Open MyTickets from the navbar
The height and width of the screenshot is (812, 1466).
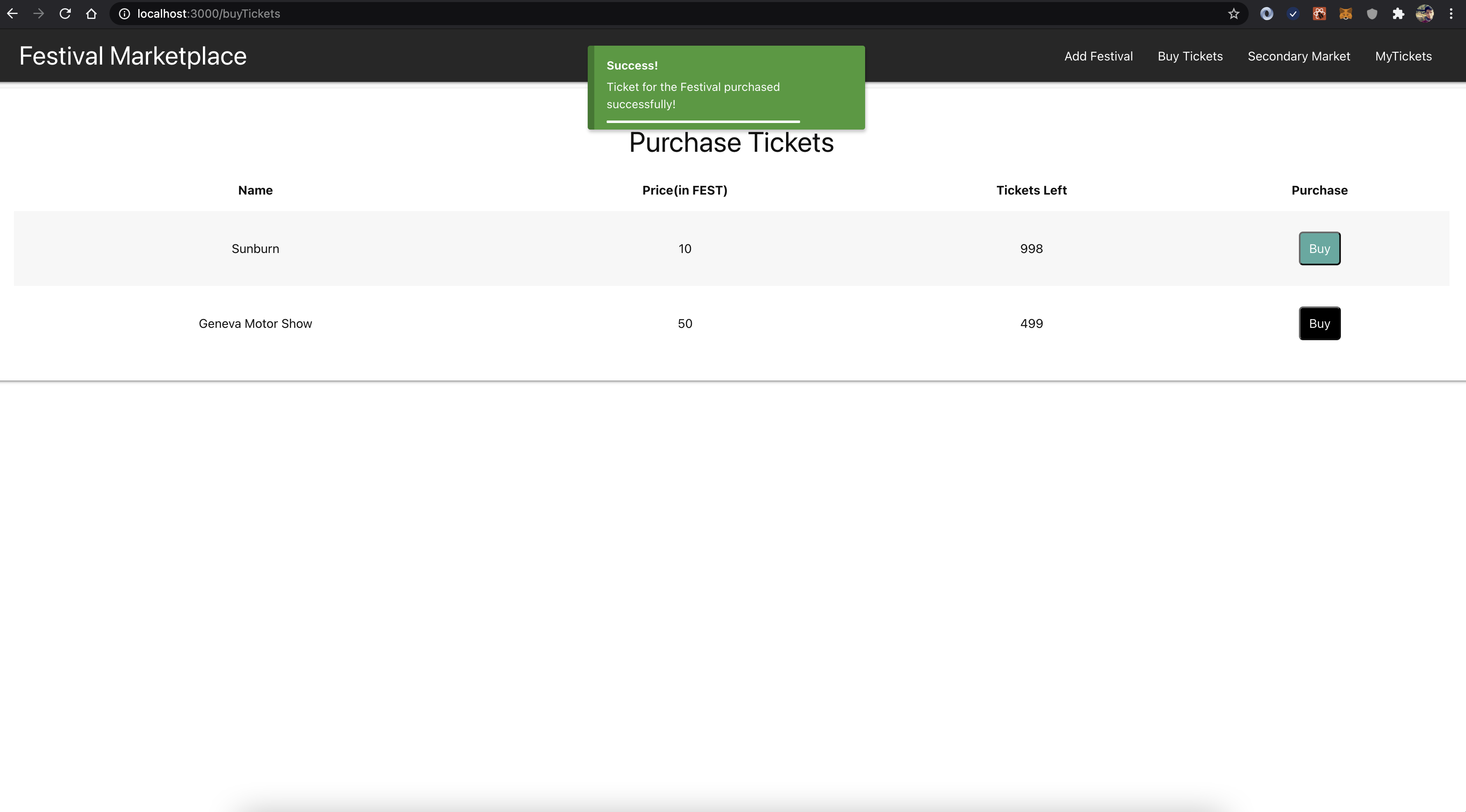(x=1403, y=56)
